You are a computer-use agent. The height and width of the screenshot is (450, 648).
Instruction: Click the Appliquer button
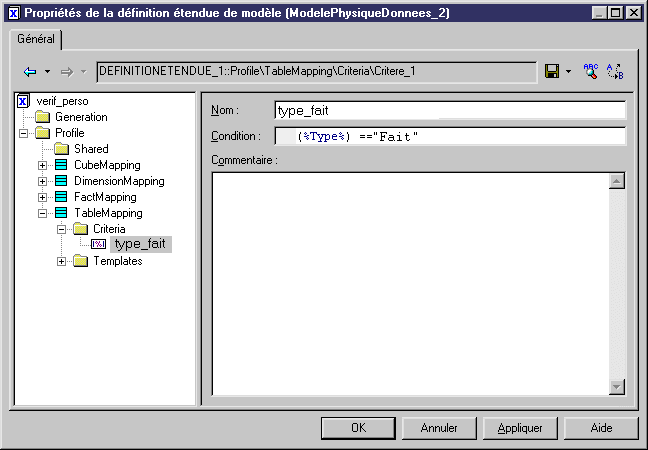pyautogui.click(x=520, y=428)
